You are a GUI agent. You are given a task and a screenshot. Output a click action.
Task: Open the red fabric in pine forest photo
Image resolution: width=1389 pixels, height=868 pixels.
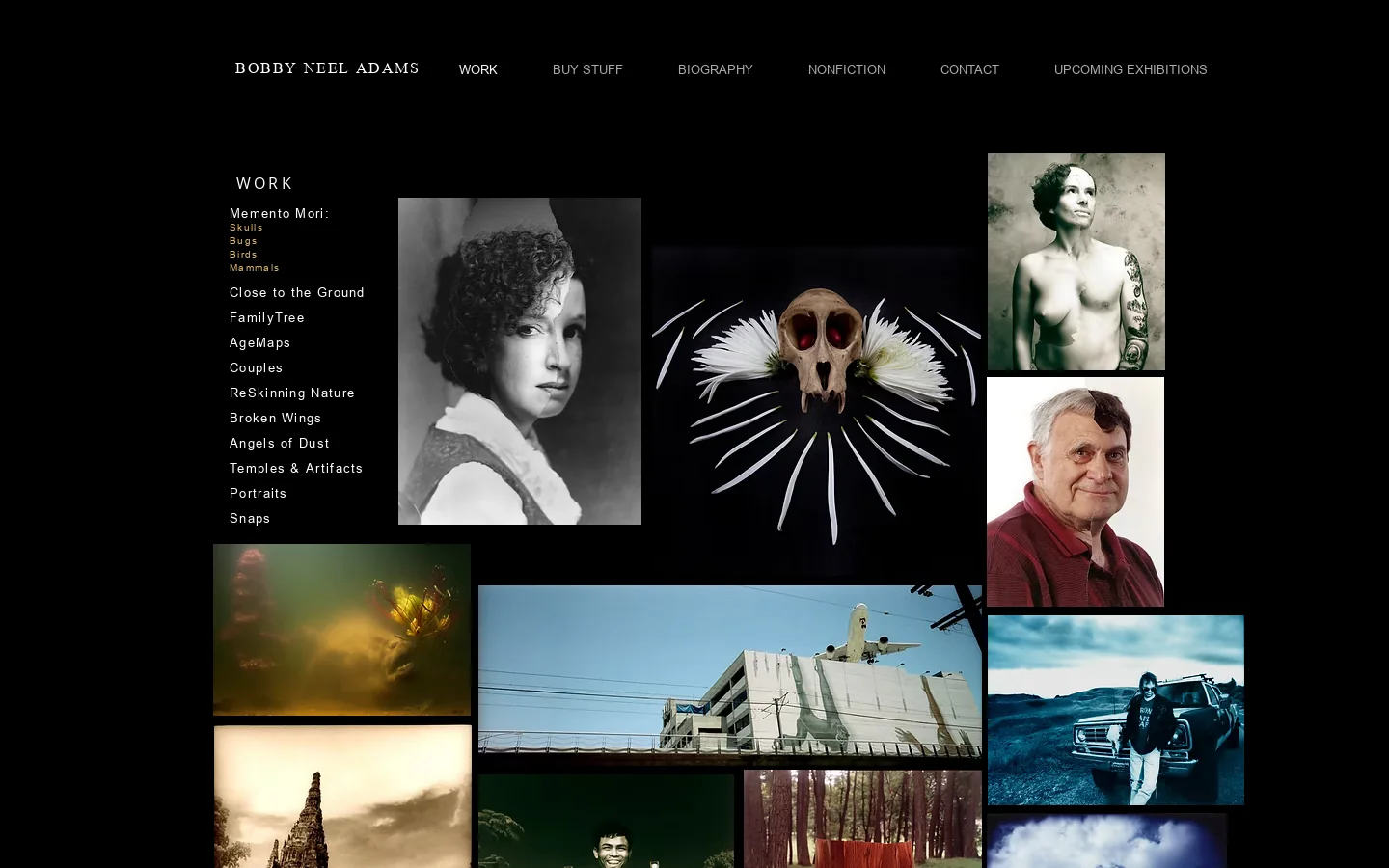point(862,819)
